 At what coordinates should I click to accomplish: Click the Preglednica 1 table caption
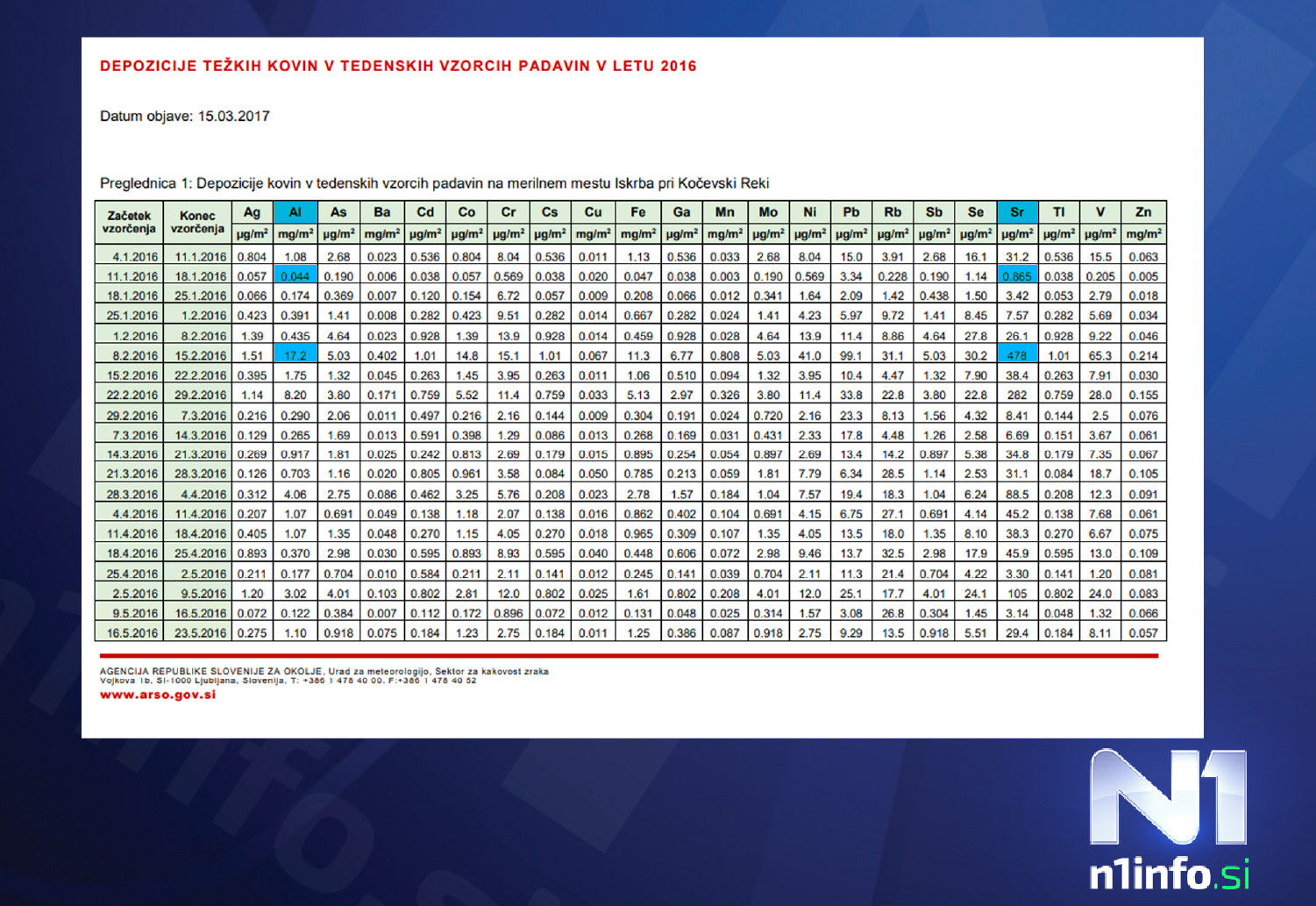434,183
